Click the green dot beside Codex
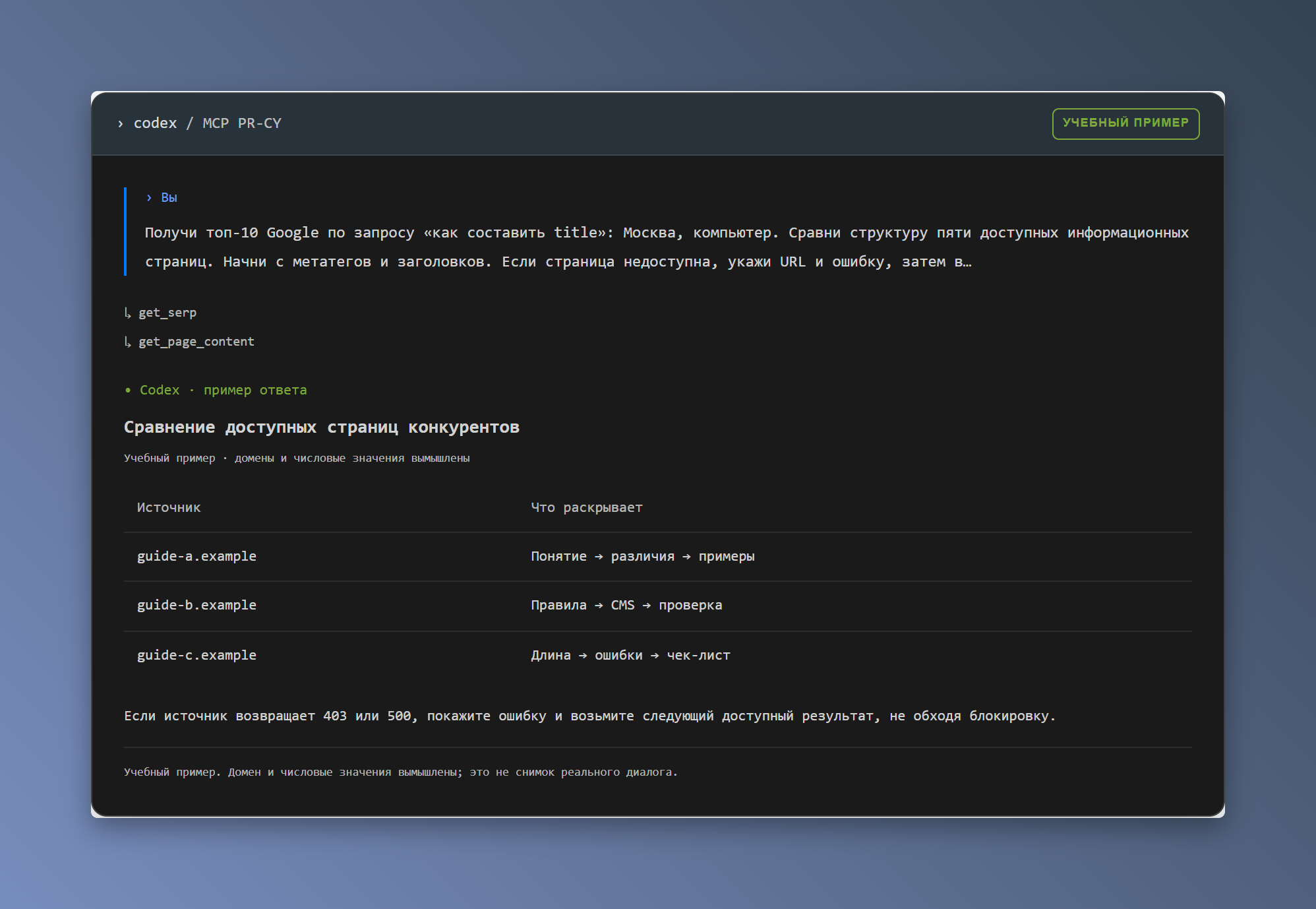The width and height of the screenshot is (1316, 909). 128,391
